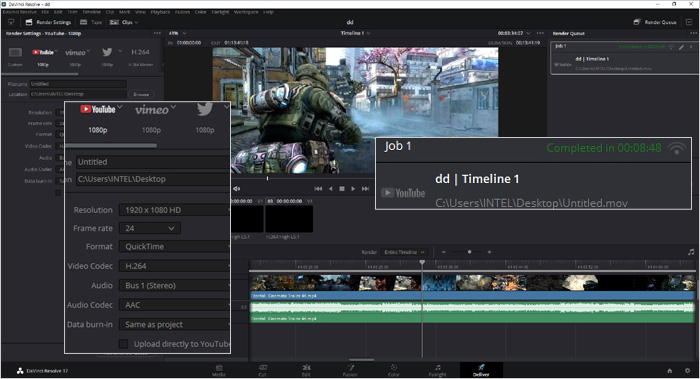The height and width of the screenshot is (379, 700).
Task: Open the Tape toolbar button
Action: (91, 22)
